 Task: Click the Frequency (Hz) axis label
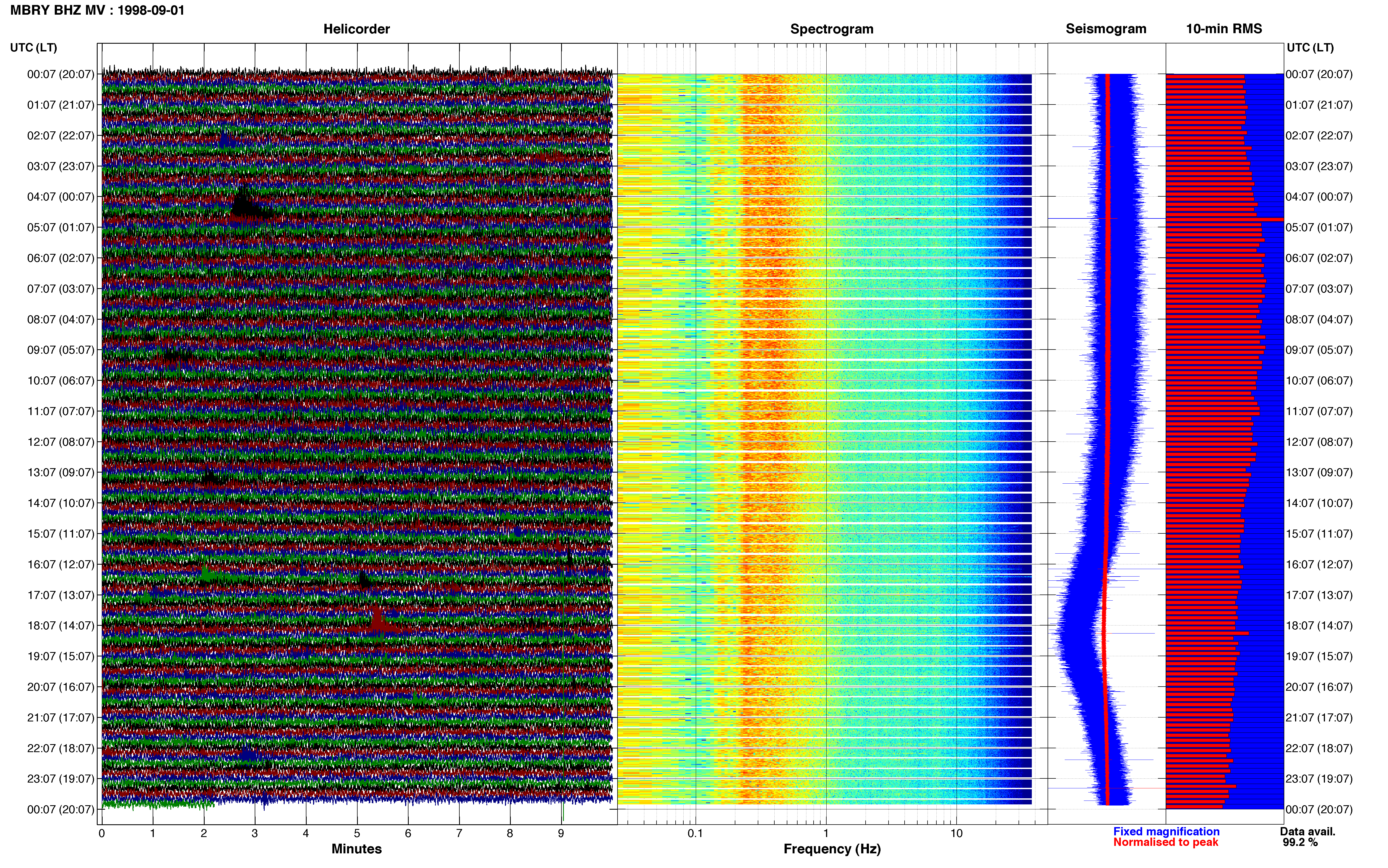click(832, 848)
